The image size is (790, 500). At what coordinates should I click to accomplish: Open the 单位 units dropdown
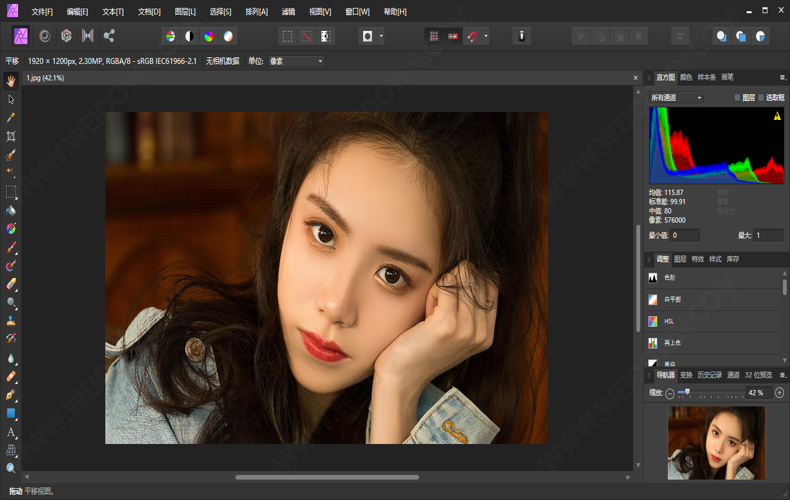[x=296, y=62]
